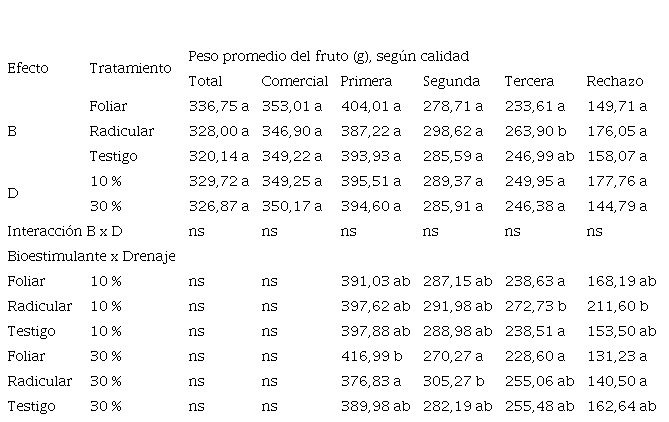The image size is (669, 422).
Task: Click the Efecto column header
Action: point(28,68)
